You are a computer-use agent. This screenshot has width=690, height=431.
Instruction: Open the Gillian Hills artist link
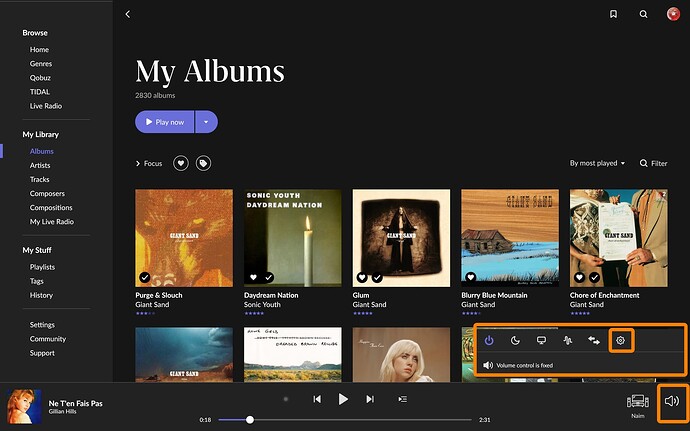pos(62,412)
